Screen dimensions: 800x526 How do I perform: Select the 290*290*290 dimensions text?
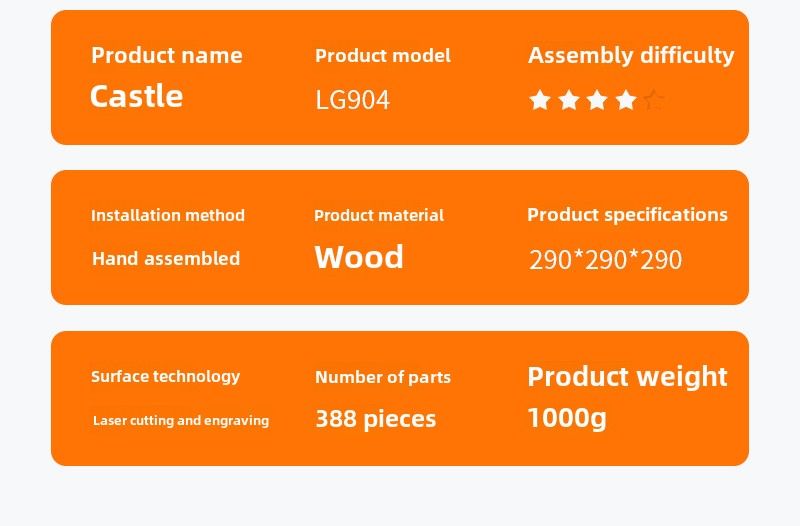click(605, 260)
